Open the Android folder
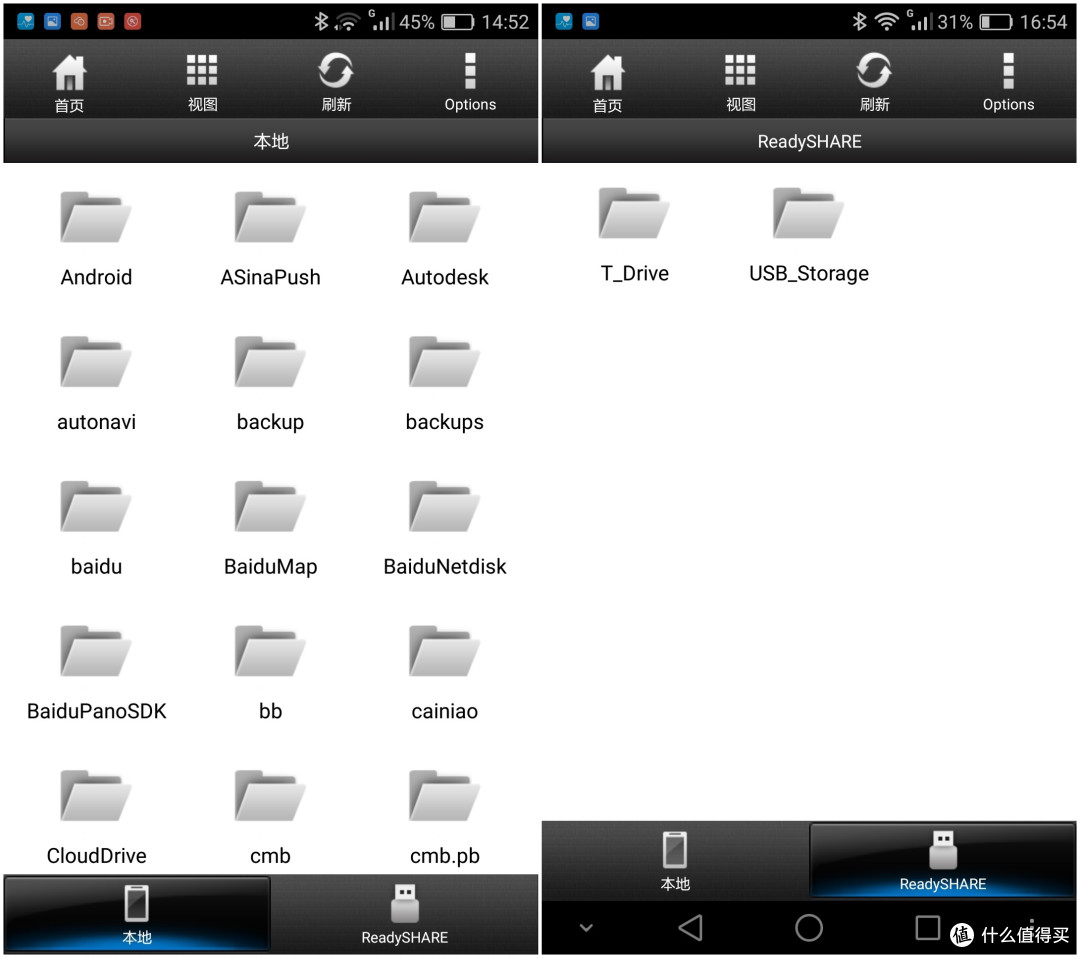Viewport: 1080px width, 958px height. point(96,238)
